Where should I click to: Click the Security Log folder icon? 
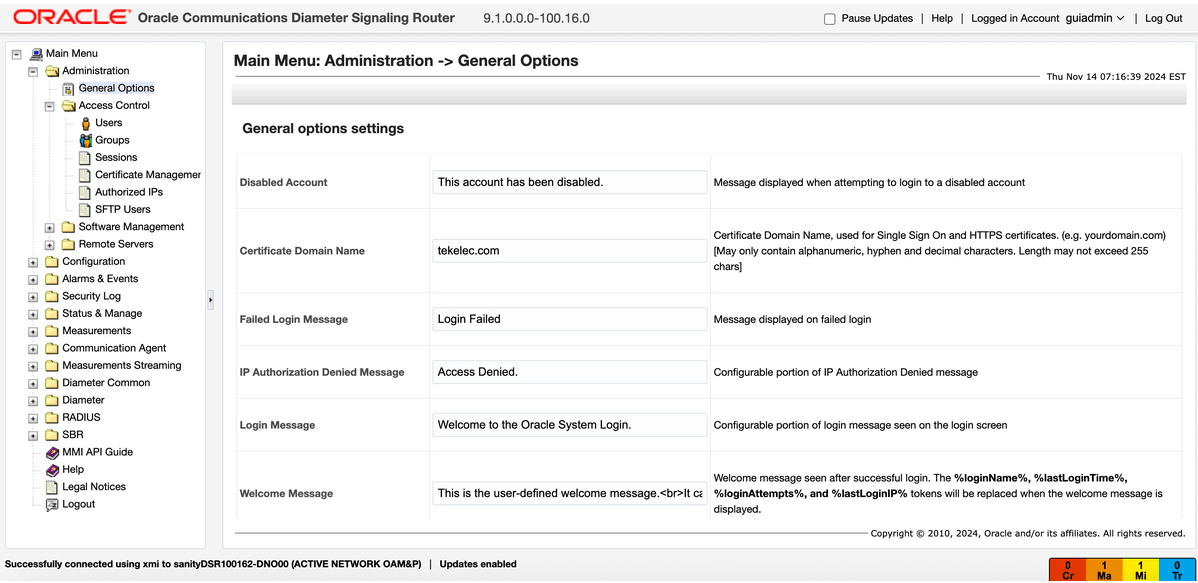(51, 296)
